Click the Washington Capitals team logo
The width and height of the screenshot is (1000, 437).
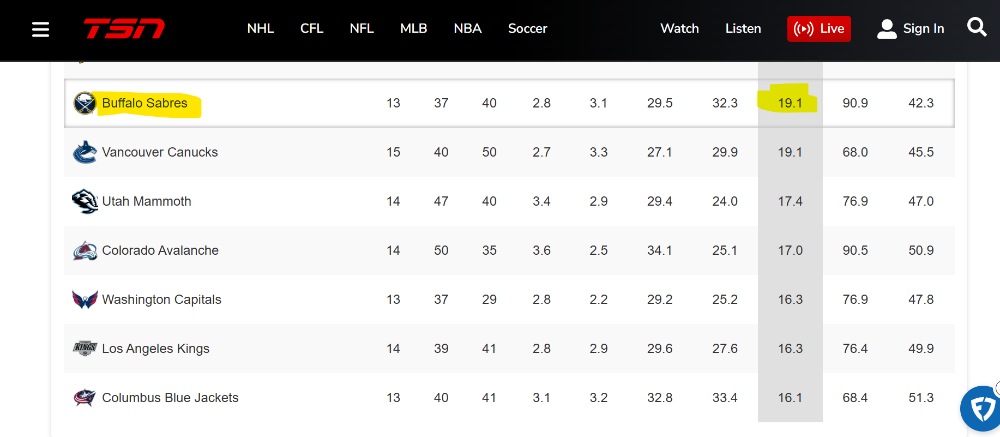pyautogui.click(x=85, y=299)
